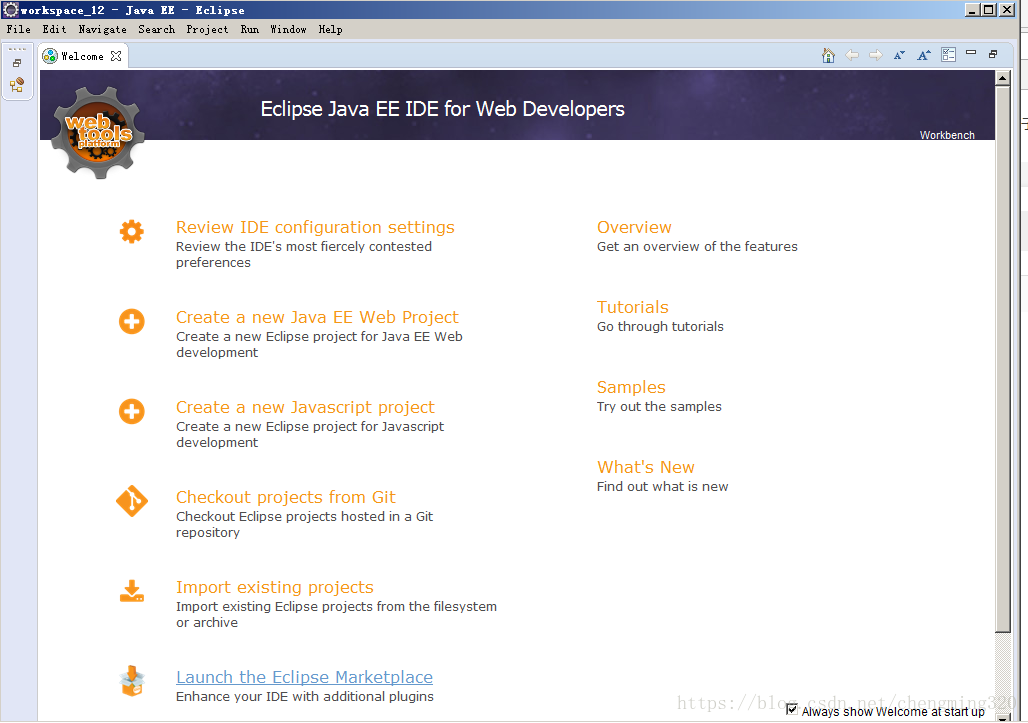The image size is (1028, 723).
Task: Click the Git diamond icon
Action: tap(132, 501)
